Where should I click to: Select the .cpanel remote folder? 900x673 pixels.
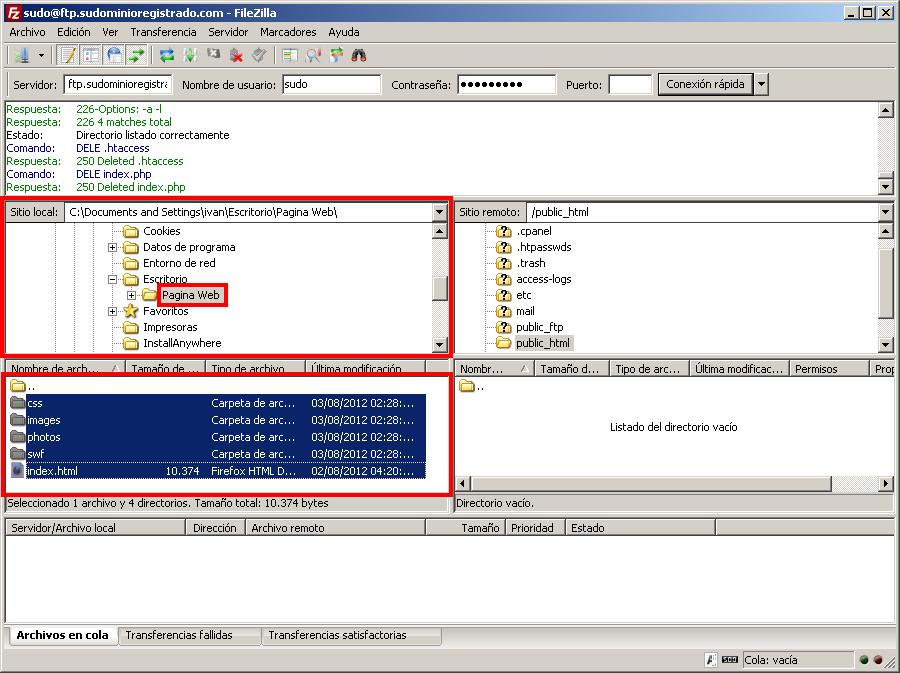point(534,231)
